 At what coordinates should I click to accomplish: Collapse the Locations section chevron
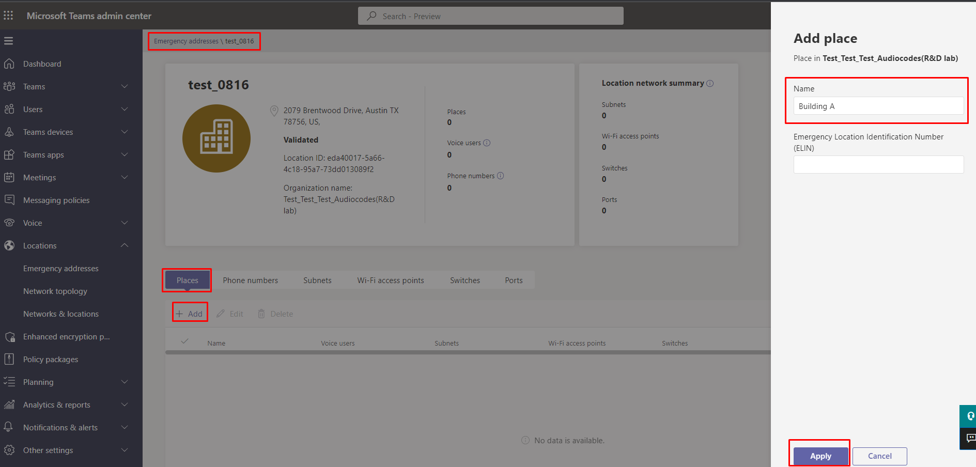click(124, 245)
